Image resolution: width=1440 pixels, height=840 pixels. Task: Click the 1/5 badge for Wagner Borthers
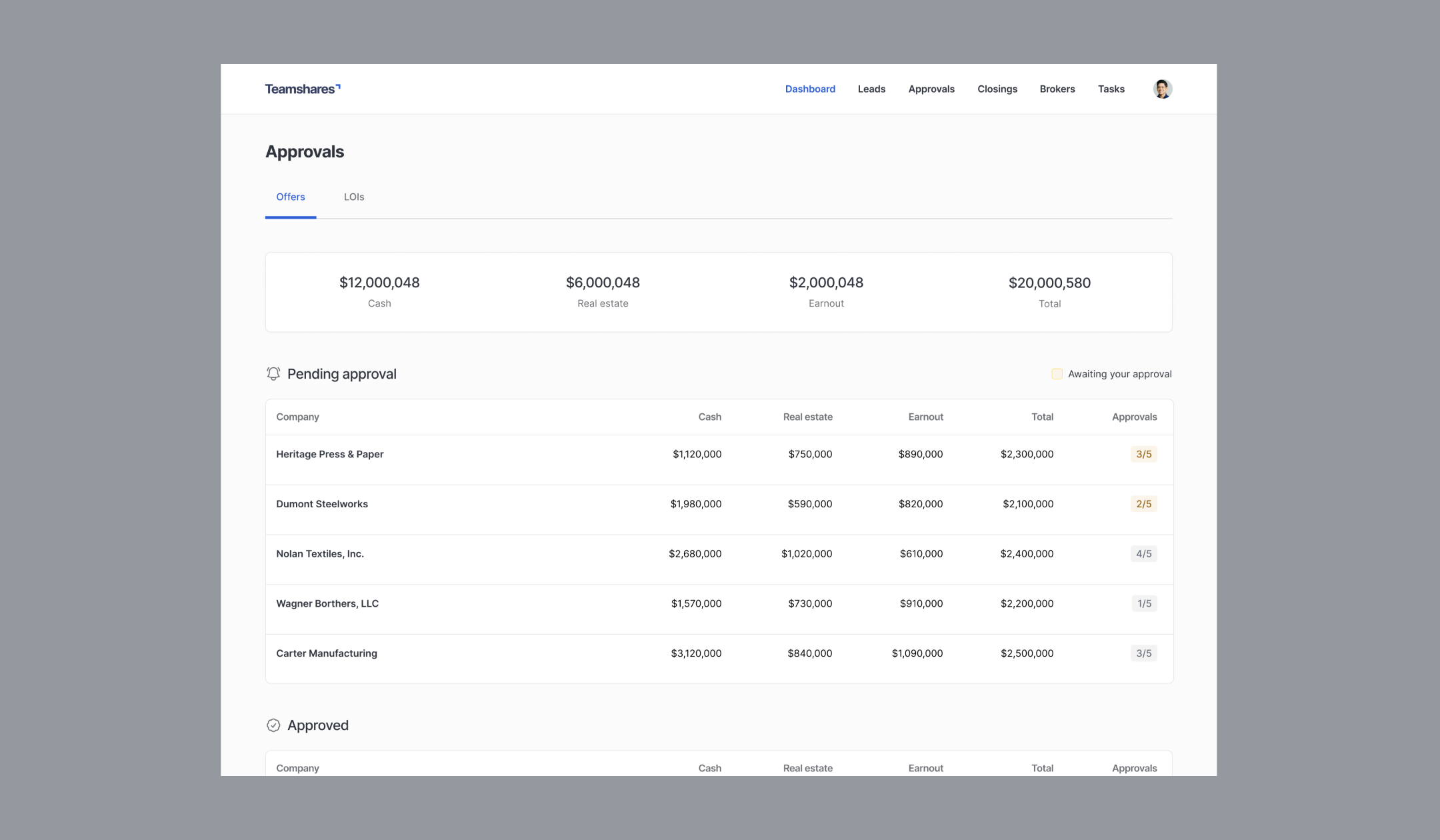click(x=1144, y=603)
